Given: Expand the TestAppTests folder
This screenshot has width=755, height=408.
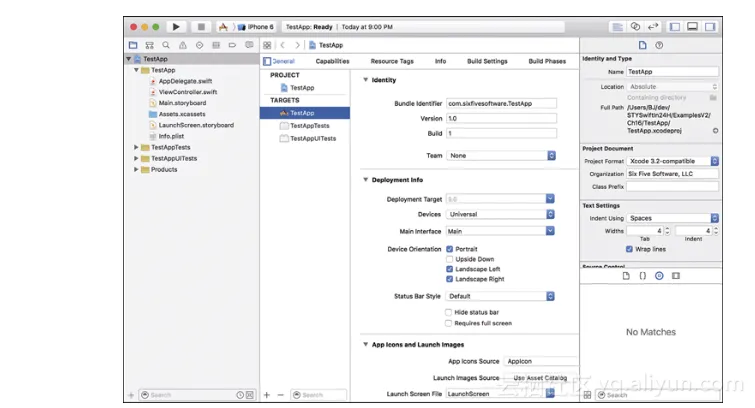Looking at the screenshot, I should pos(136,147).
